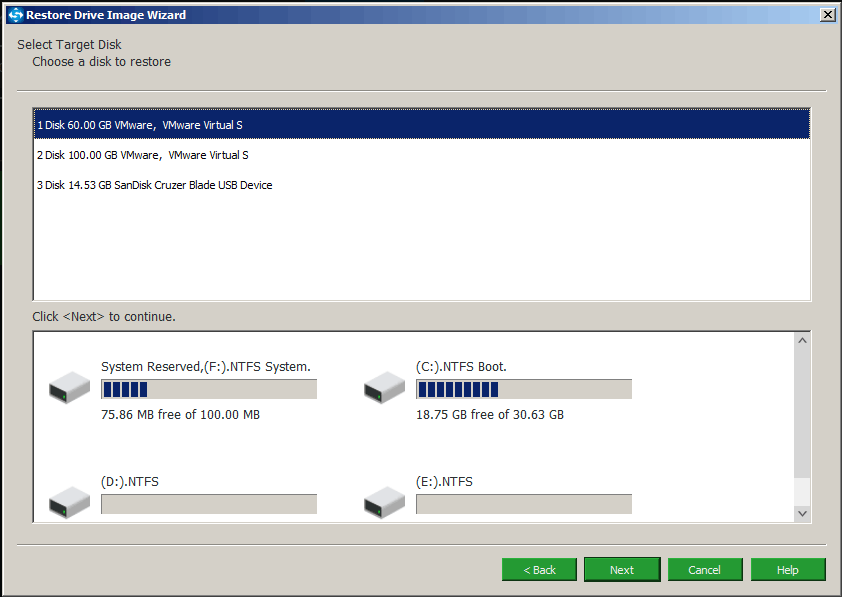Open Help for the wizard

787,570
